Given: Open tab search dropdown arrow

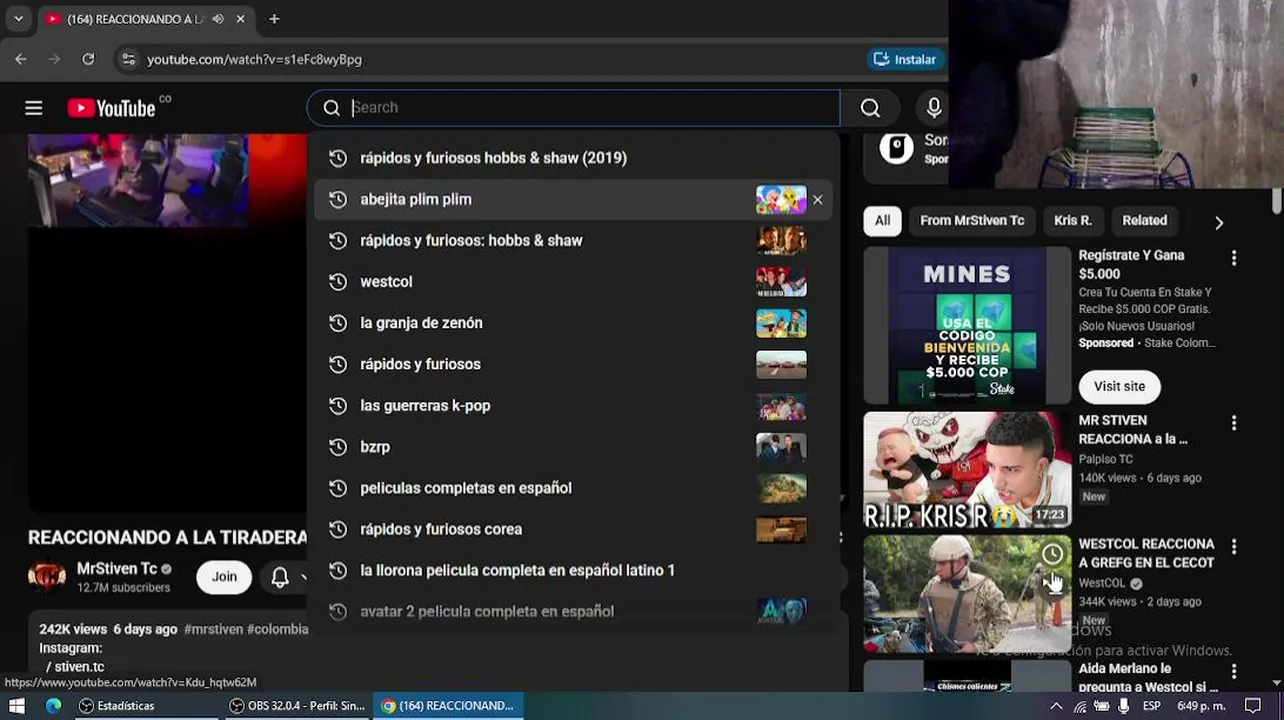Looking at the screenshot, I should coord(18,19).
